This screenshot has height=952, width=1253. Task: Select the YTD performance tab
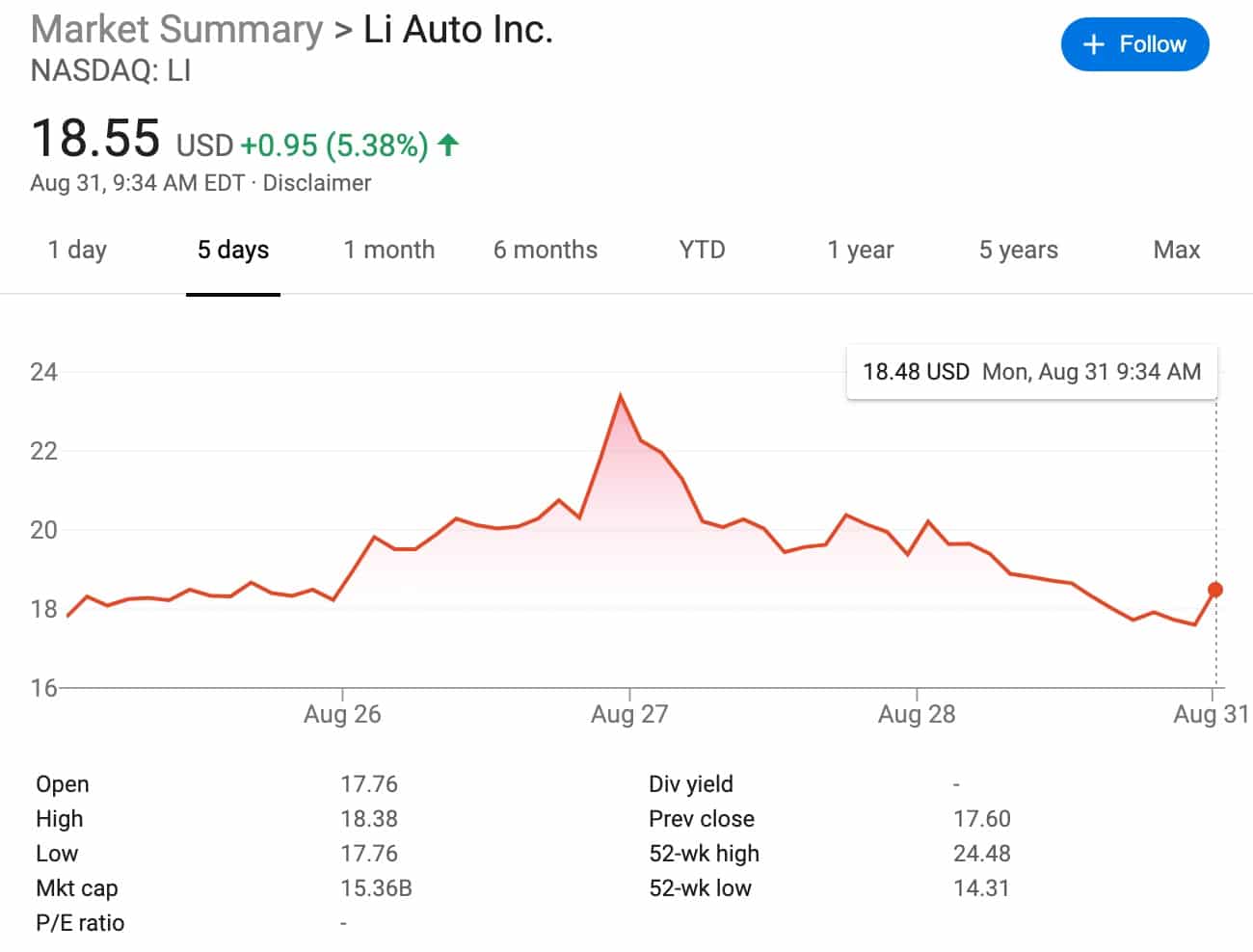(x=701, y=250)
